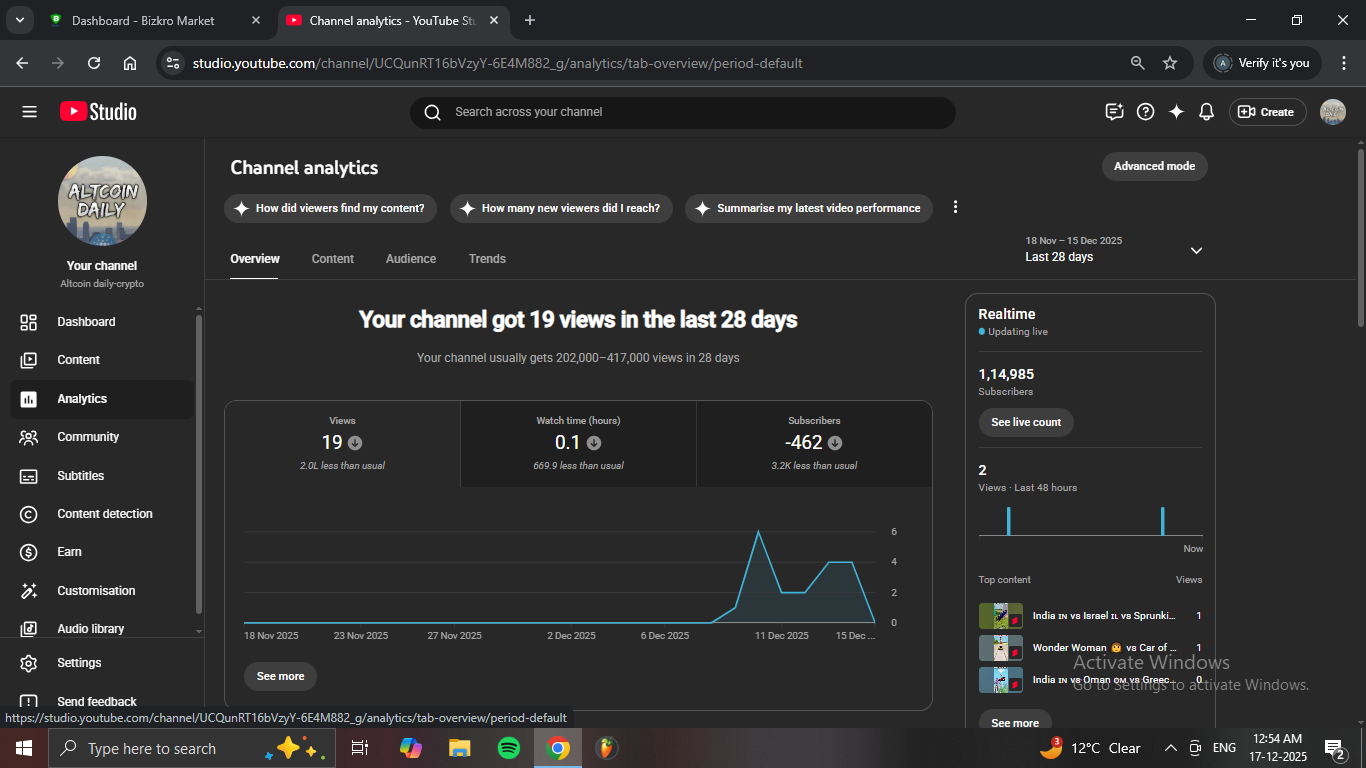Open the notifications bell
1366x768 pixels.
(x=1206, y=112)
